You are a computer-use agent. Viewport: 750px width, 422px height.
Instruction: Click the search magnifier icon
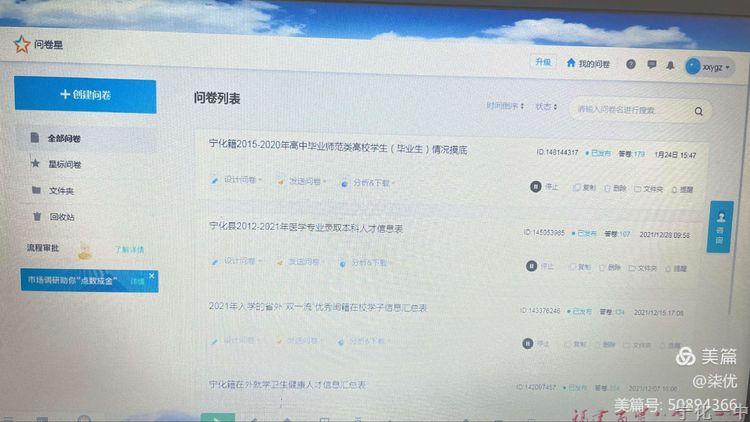point(699,110)
